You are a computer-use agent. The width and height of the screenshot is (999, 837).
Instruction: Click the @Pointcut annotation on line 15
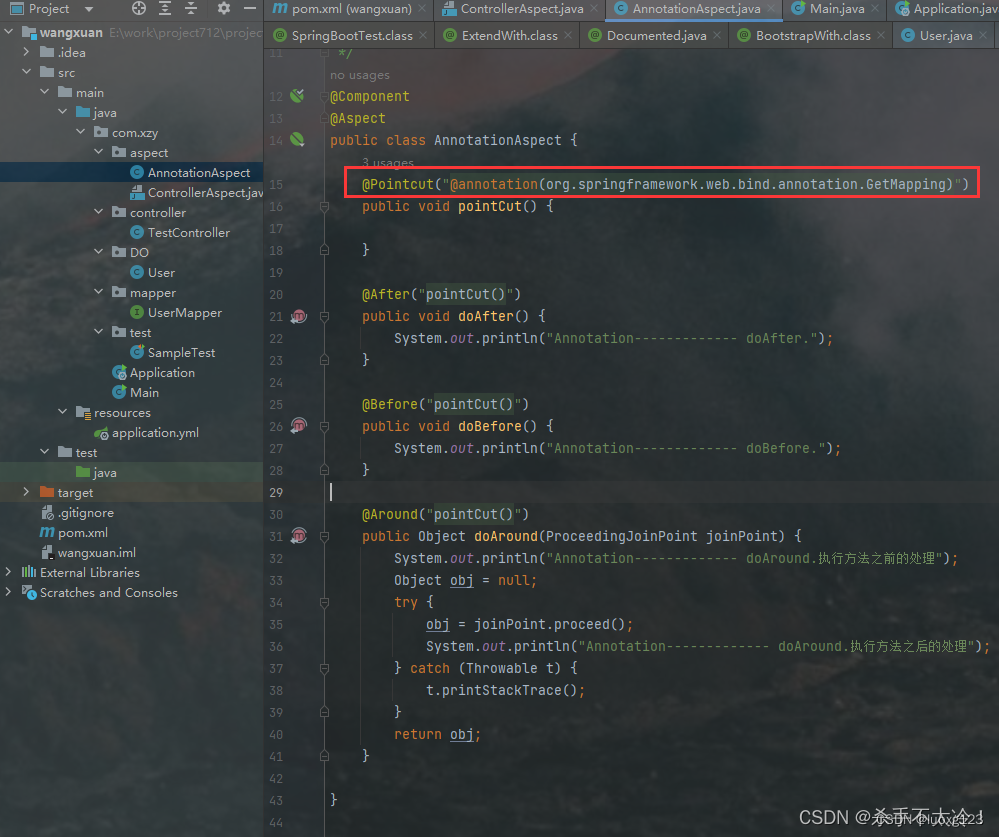coord(398,184)
